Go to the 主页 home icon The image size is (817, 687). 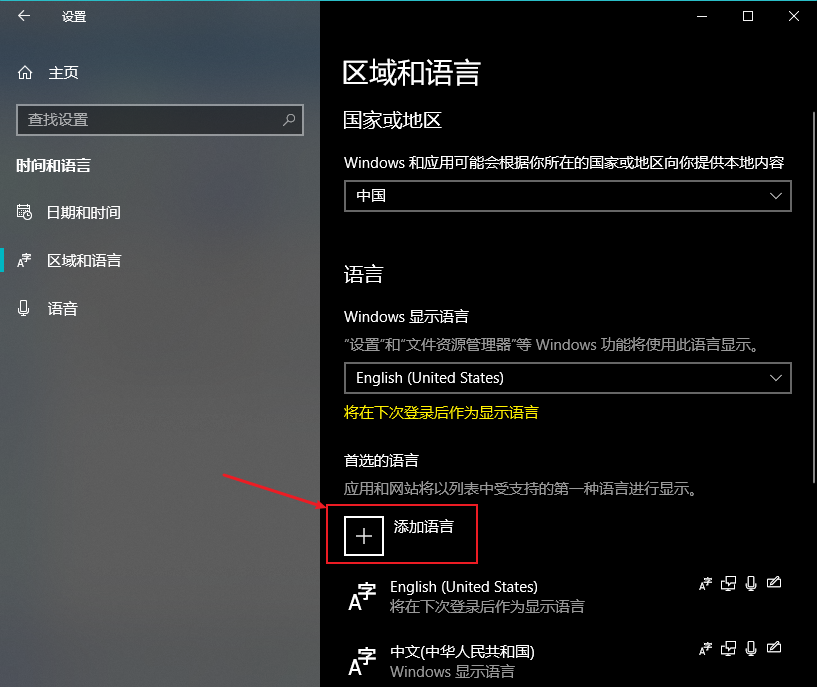pos(25,72)
